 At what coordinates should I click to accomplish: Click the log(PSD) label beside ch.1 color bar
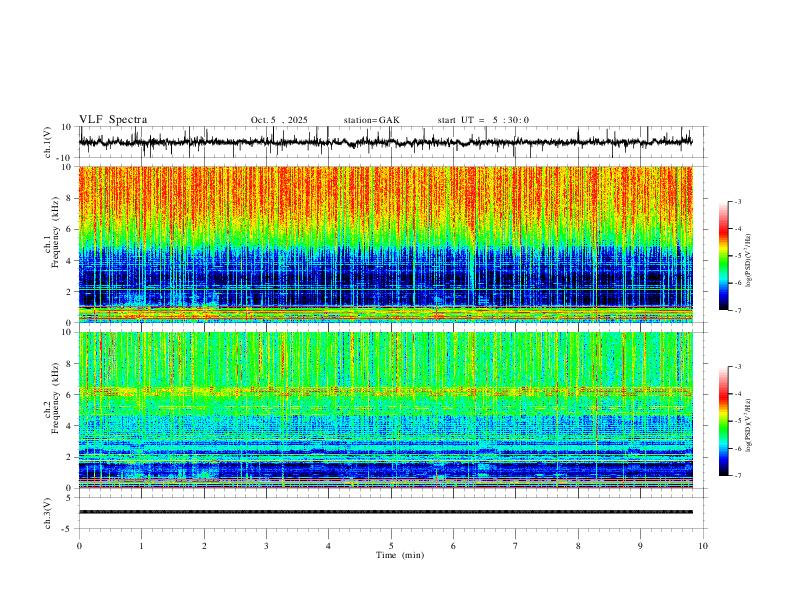click(x=748, y=260)
